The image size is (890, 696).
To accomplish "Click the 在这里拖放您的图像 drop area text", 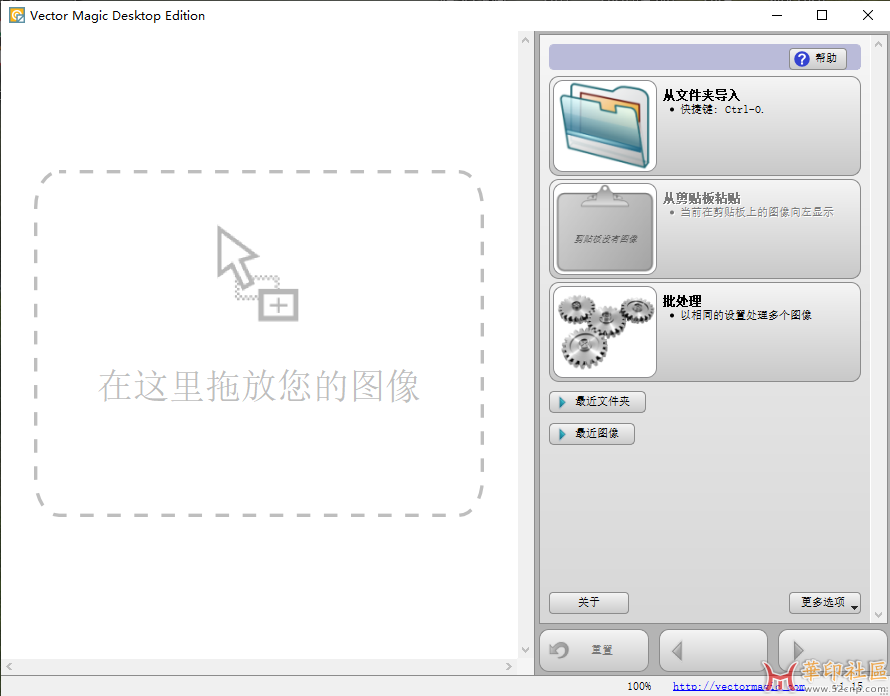I will [x=259, y=386].
